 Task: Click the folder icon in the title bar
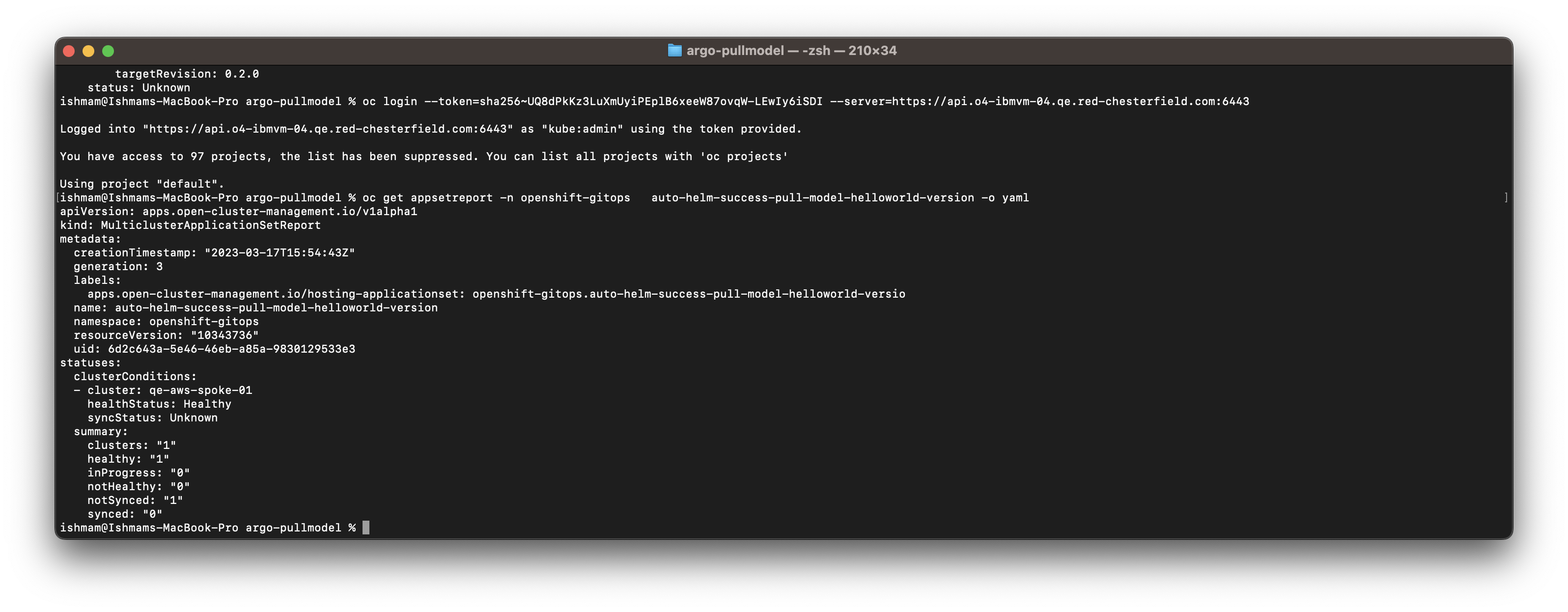674,51
